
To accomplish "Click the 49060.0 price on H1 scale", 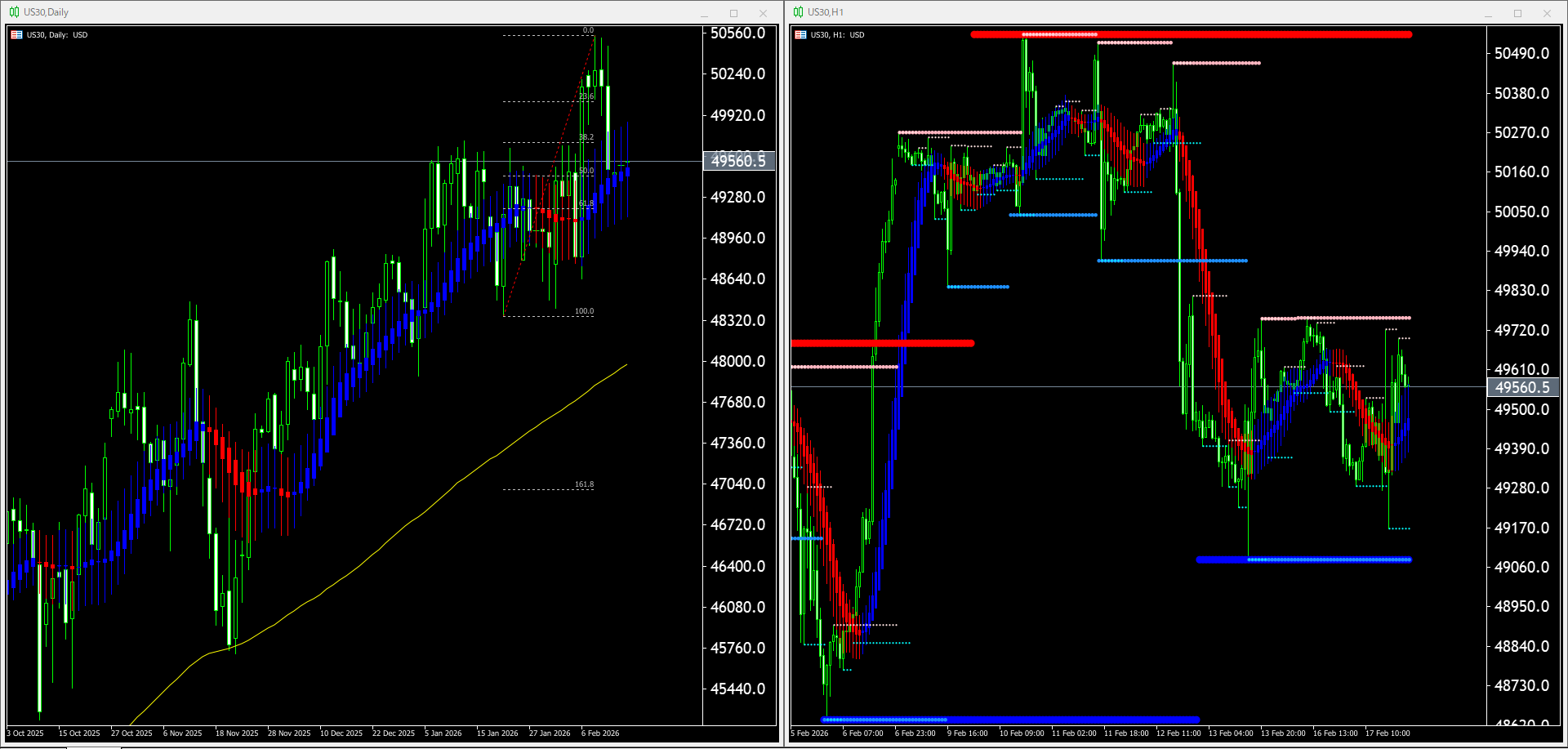I will tap(1522, 568).
